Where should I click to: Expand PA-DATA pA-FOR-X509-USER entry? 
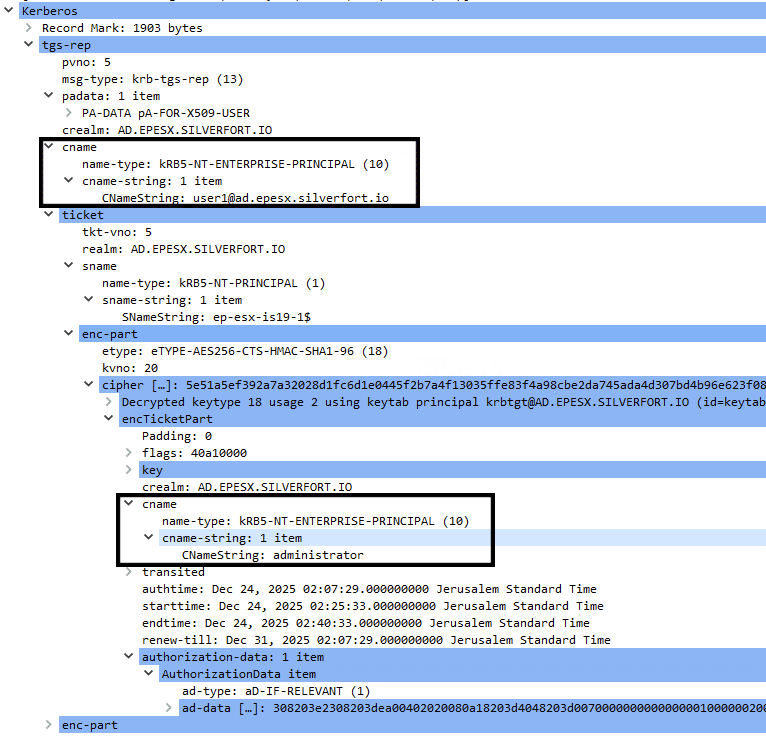point(69,112)
